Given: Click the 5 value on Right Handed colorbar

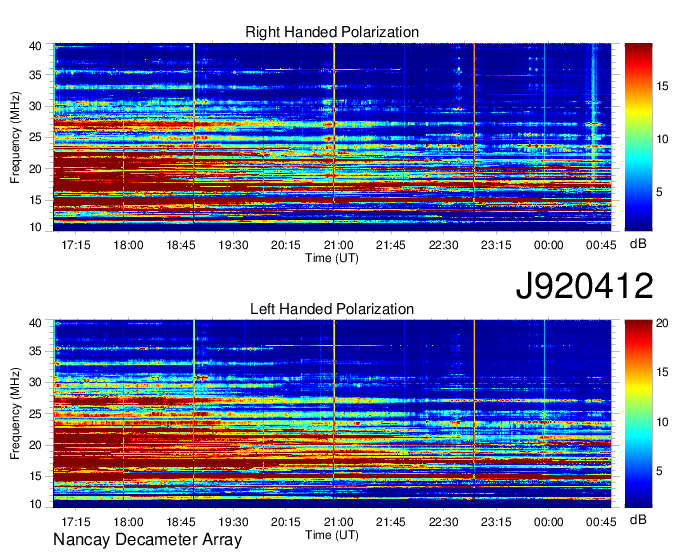Looking at the screenshot, I should (x=659, y=192).
